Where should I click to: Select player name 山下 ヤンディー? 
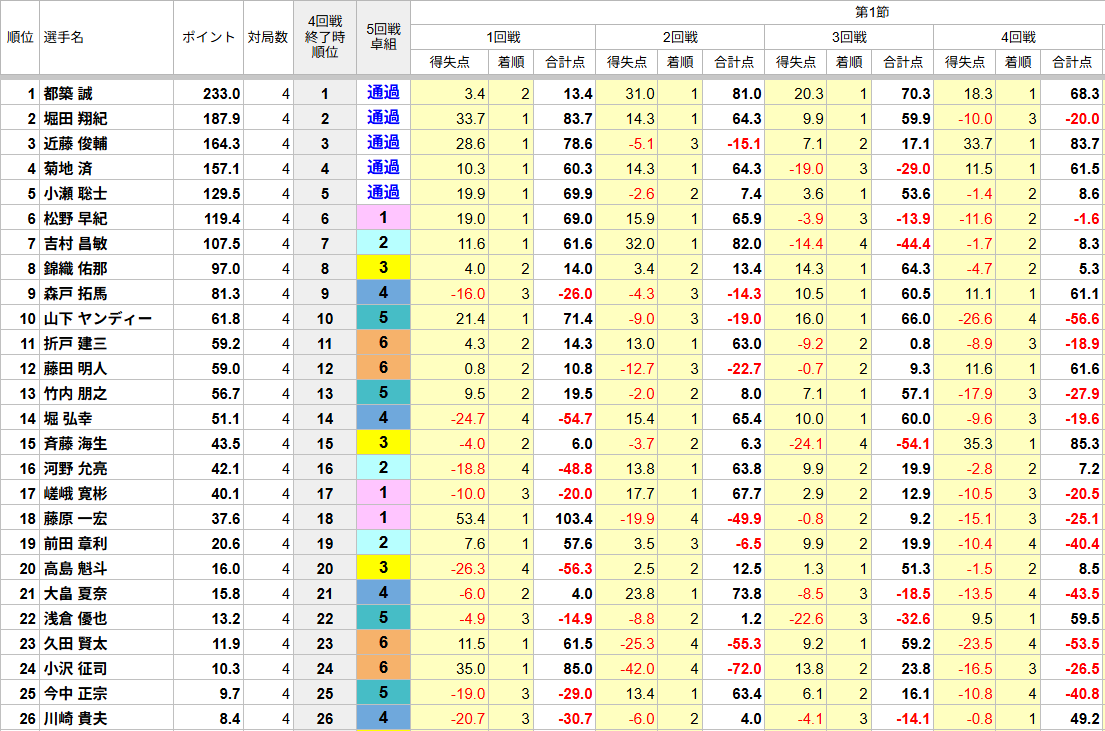pos(98,319)
